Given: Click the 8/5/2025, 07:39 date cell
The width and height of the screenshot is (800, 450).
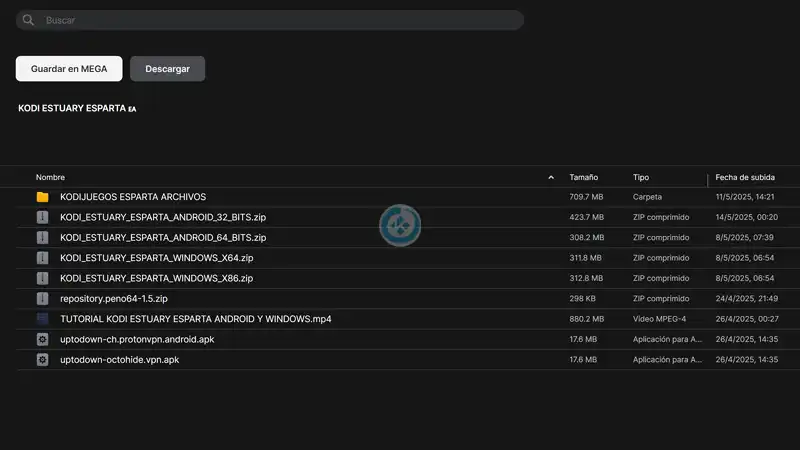Looking at the screenshot, I should [x=744, y=238].
